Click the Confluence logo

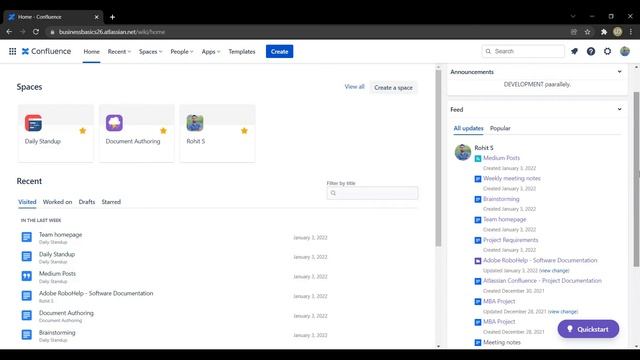click(x=46, y=51)
